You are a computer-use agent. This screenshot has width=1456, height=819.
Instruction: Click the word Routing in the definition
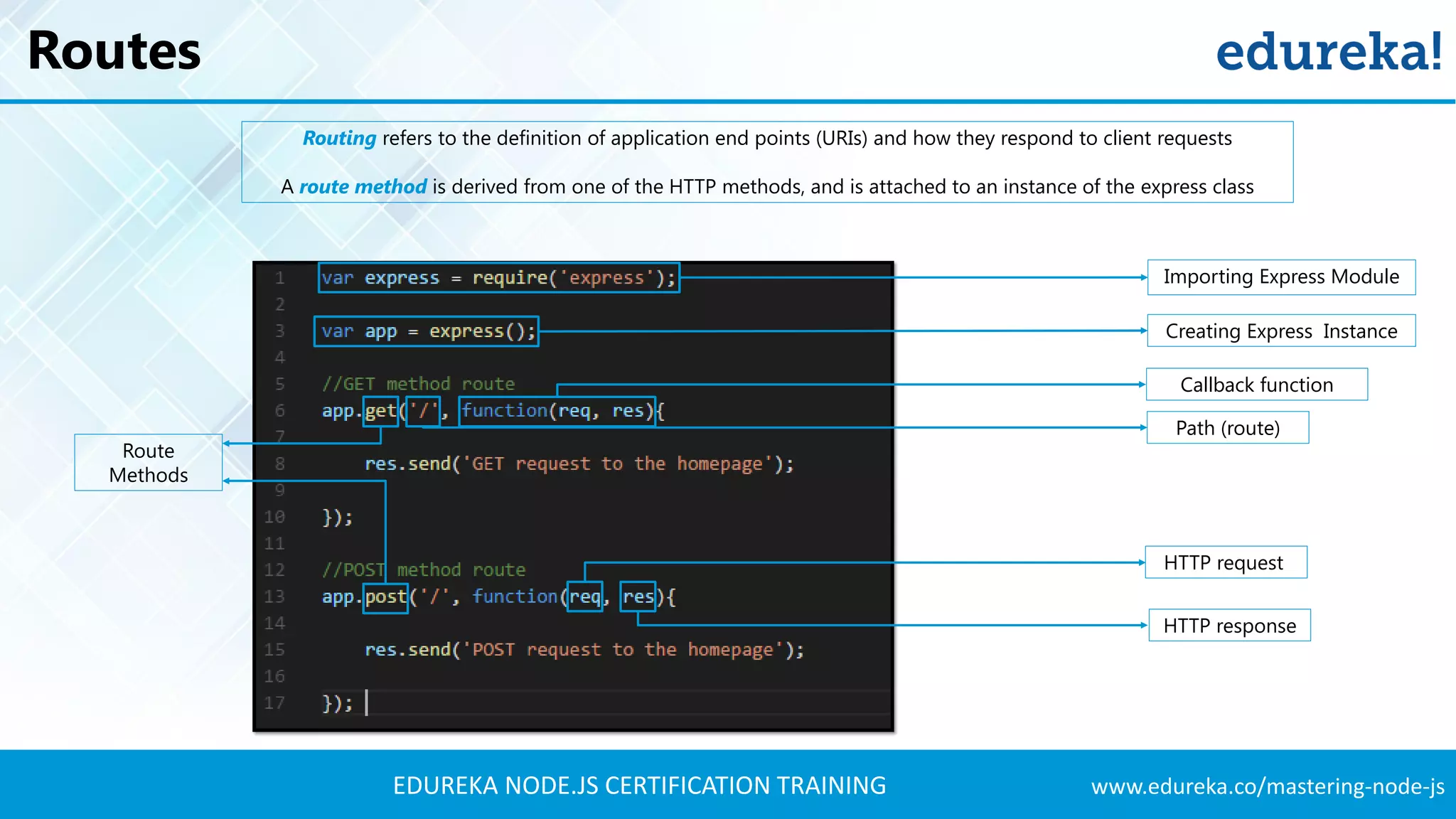[x=339, y=138]
